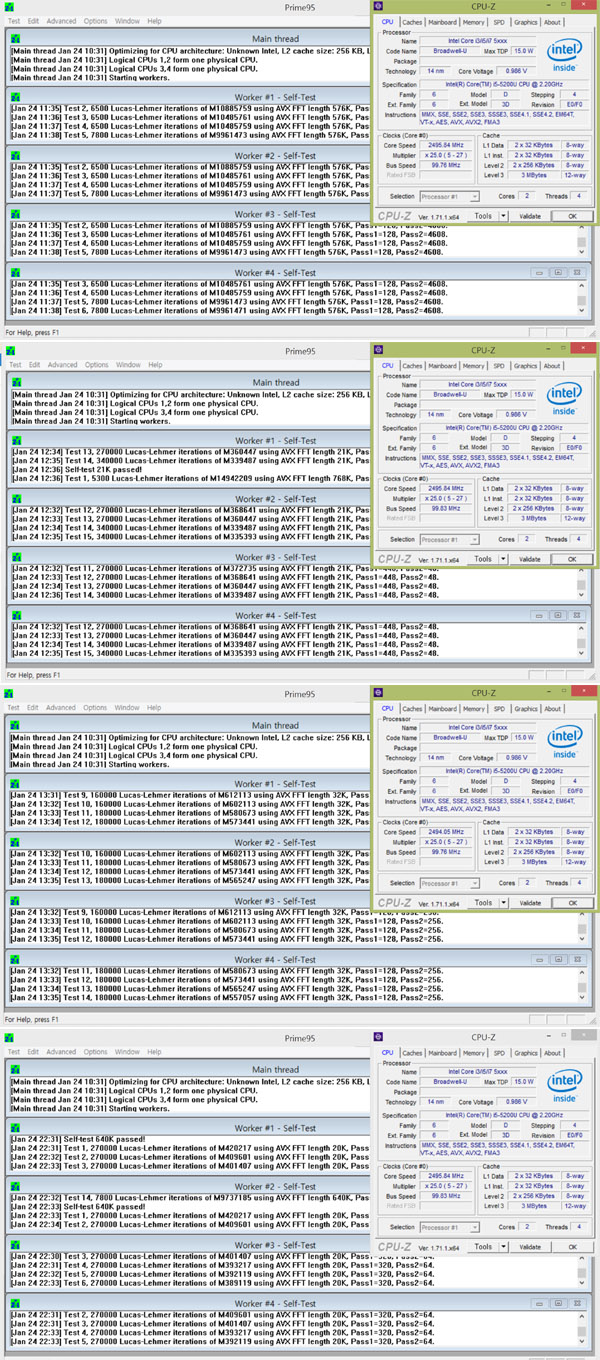600x1360 pixels.
Task: Click Main thread window icon in the 11:3x Prime95 capture
Action: tap(14, 39)
